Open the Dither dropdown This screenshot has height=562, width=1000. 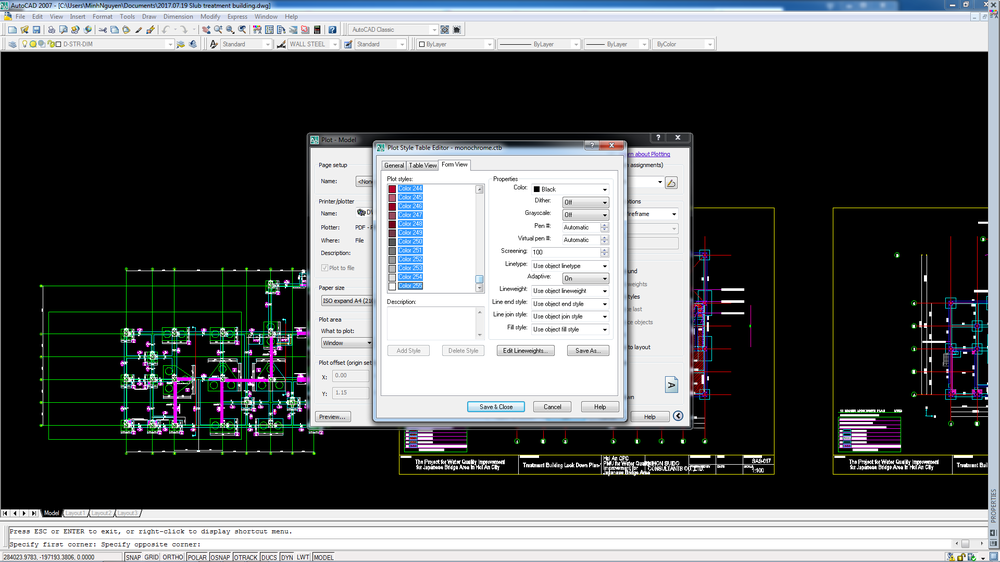(585, 202)
